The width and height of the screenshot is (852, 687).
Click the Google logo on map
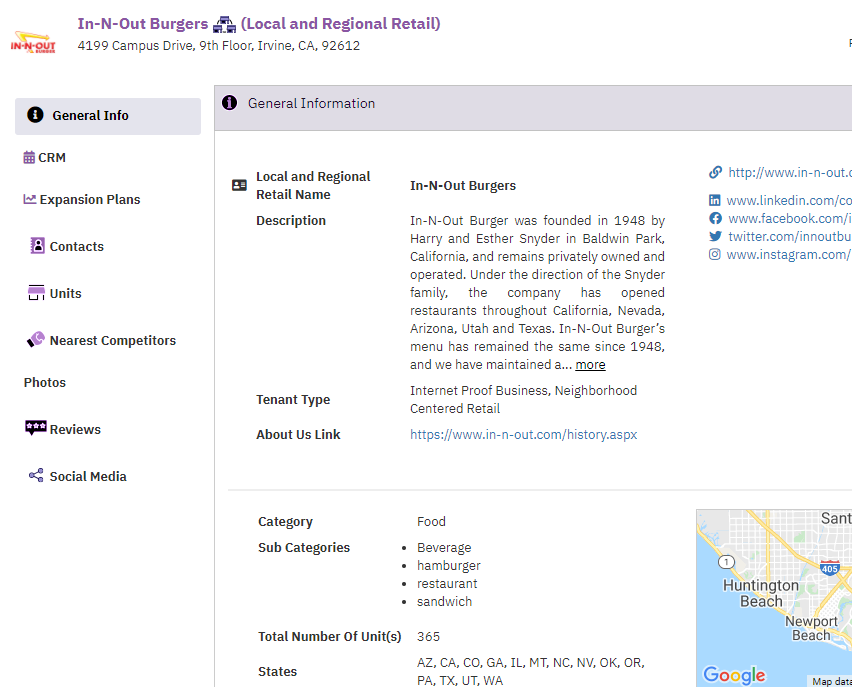click(734, 675)
